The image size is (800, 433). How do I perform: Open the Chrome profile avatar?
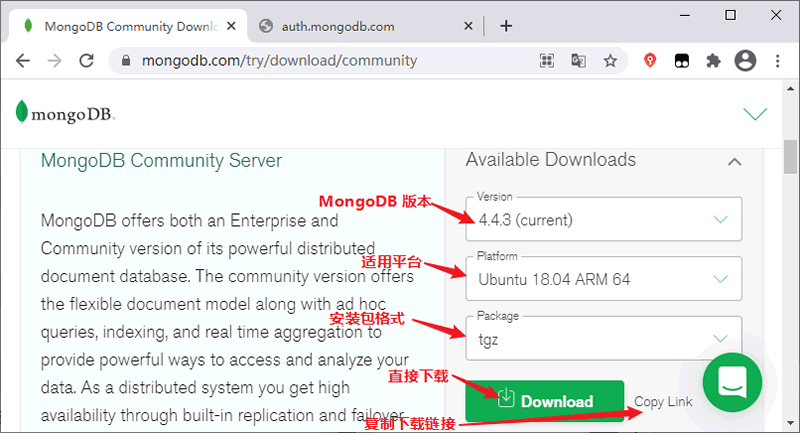point(745,61)
